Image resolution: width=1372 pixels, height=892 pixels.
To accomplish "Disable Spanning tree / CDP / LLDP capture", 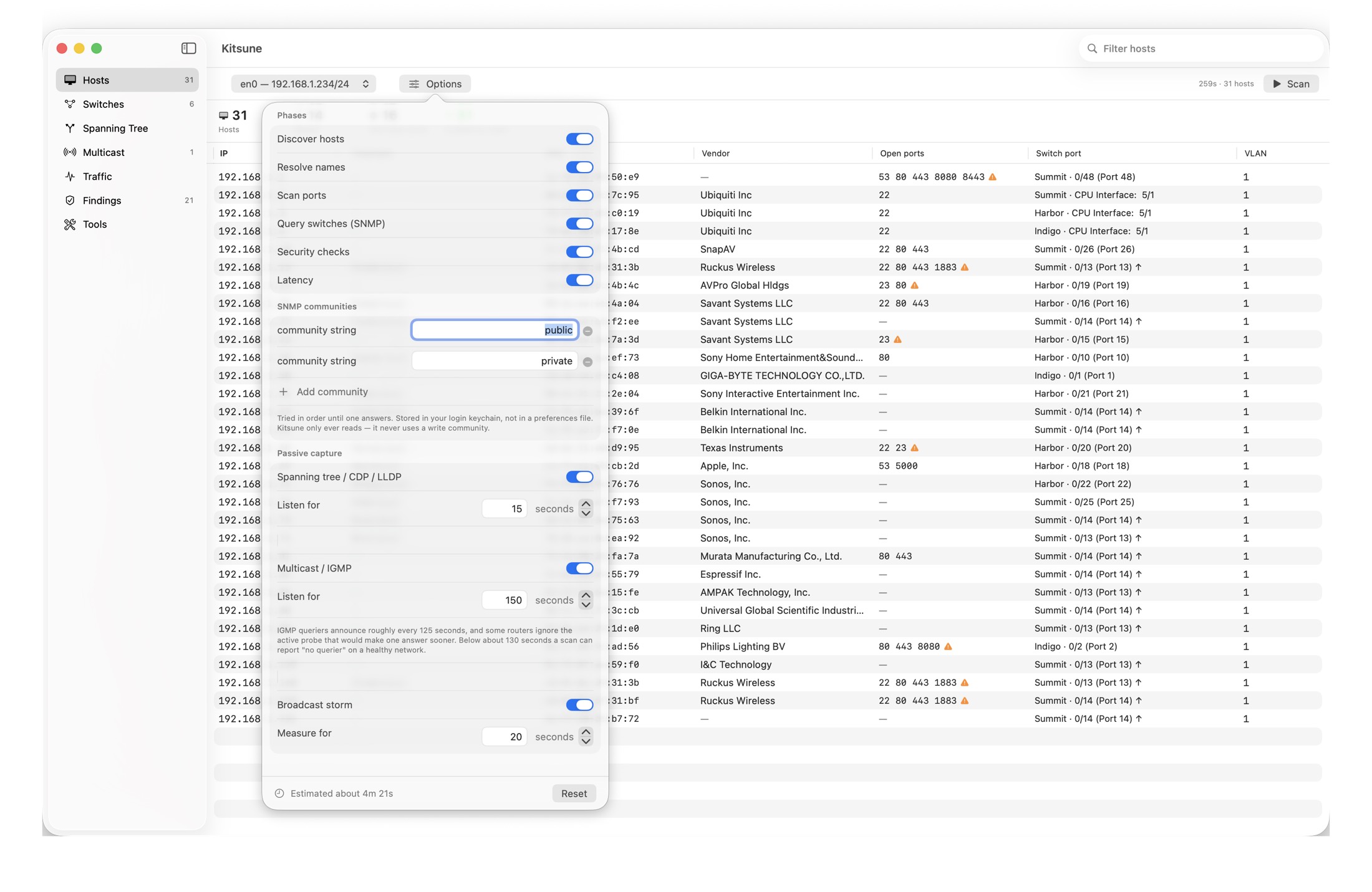I will [x=579, y=477].
